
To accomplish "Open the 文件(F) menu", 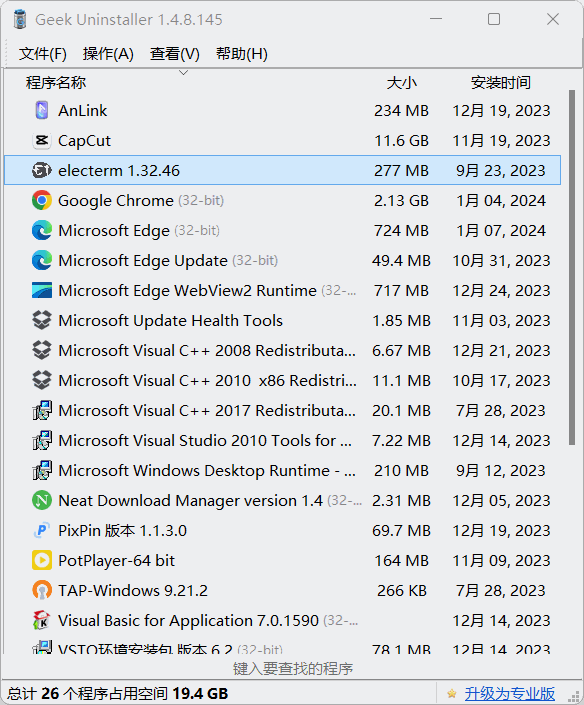I will click(x=43, y=54).
